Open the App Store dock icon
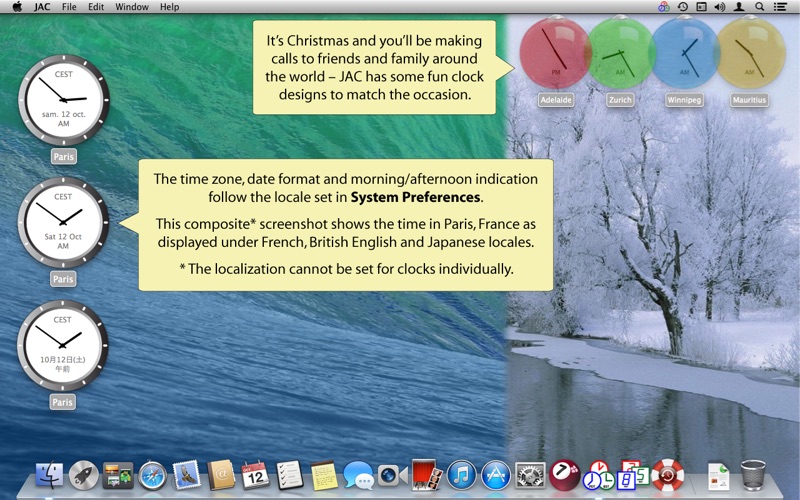Viewport: 800px width, 500px height. pos(495,475)
